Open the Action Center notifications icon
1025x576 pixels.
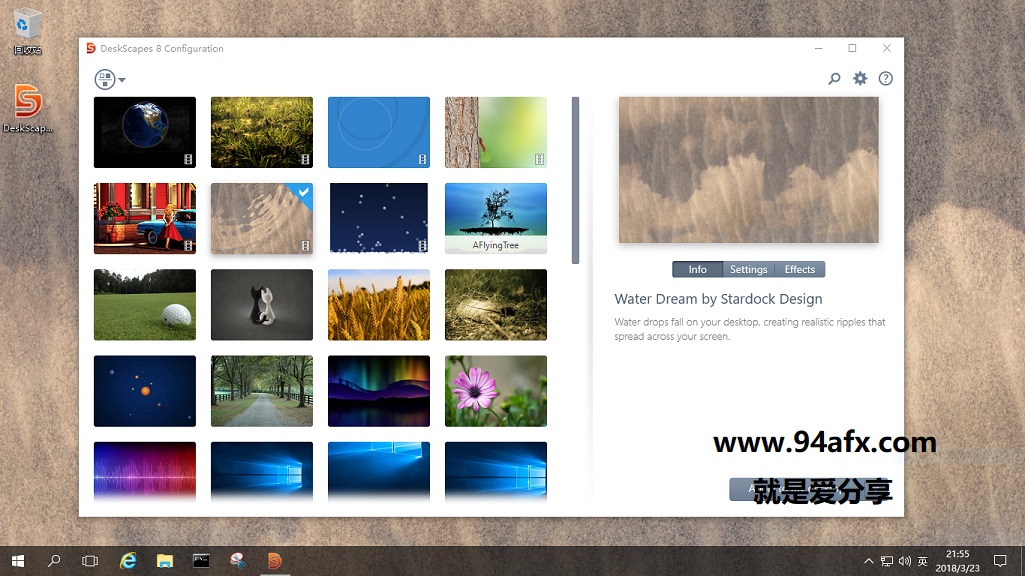click(x=1000, y=561)
